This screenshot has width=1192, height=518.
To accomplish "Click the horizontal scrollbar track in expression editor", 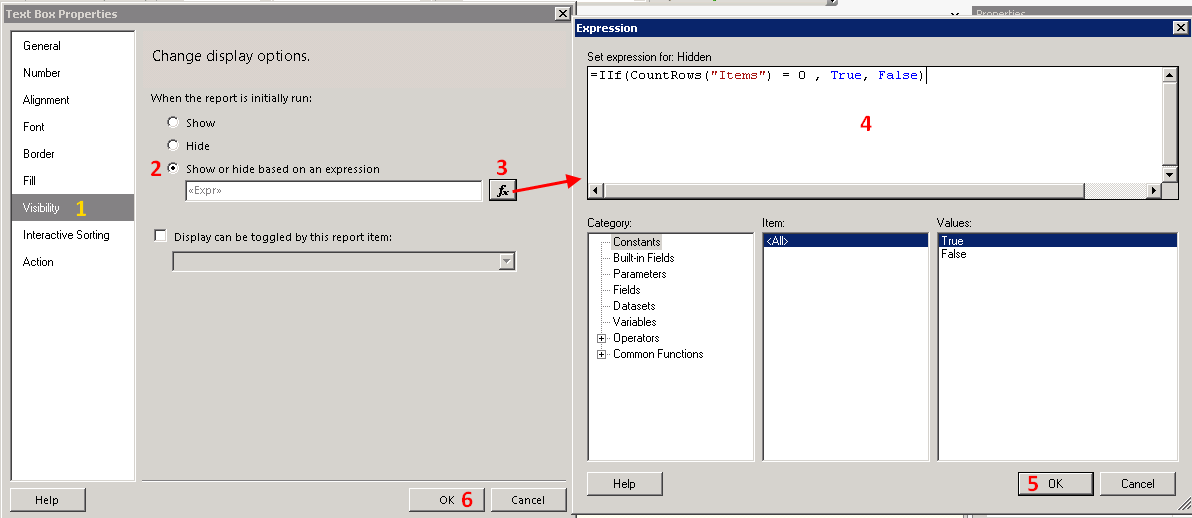I will coord(1115,191).
